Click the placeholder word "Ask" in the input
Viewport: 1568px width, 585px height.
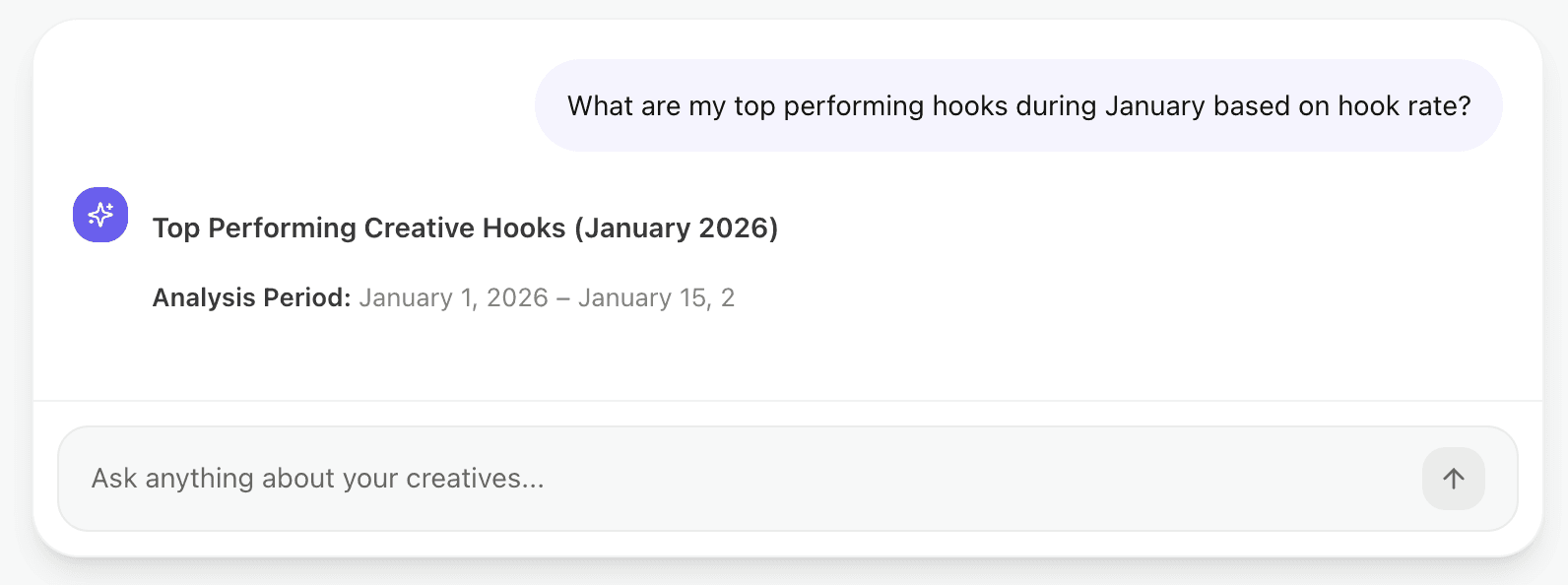114,479
